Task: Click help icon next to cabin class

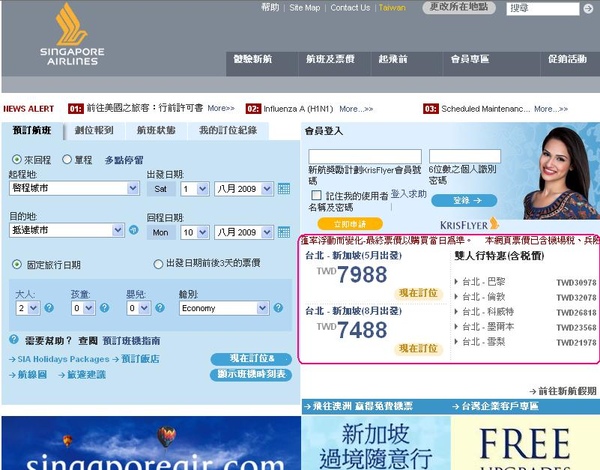Action: pyautogui.click(x=278, y=307)
